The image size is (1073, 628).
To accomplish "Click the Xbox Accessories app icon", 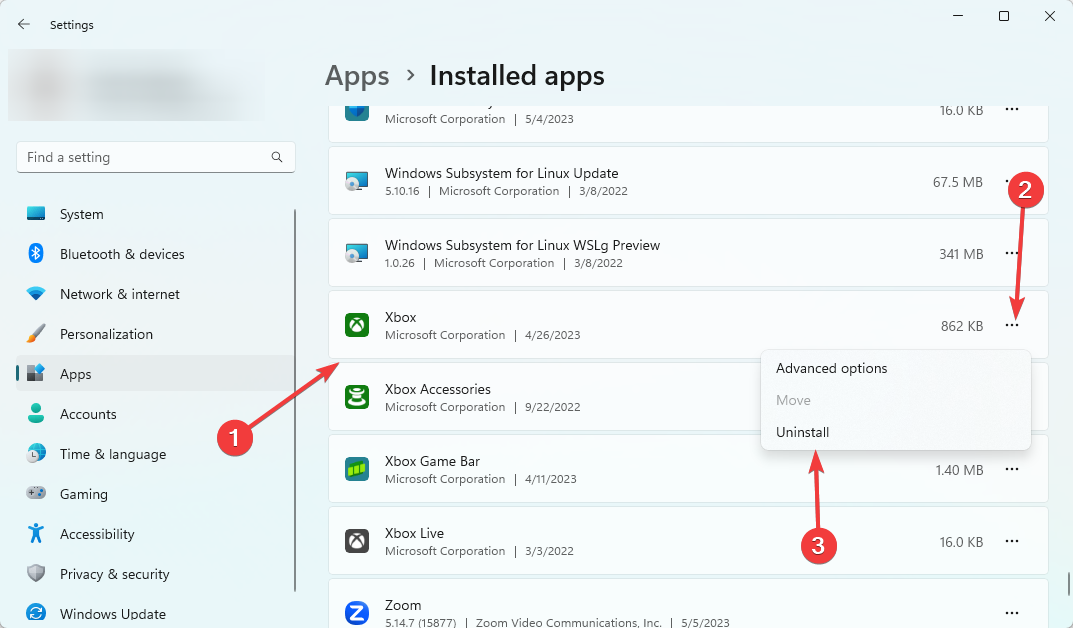I will (357, 397).
